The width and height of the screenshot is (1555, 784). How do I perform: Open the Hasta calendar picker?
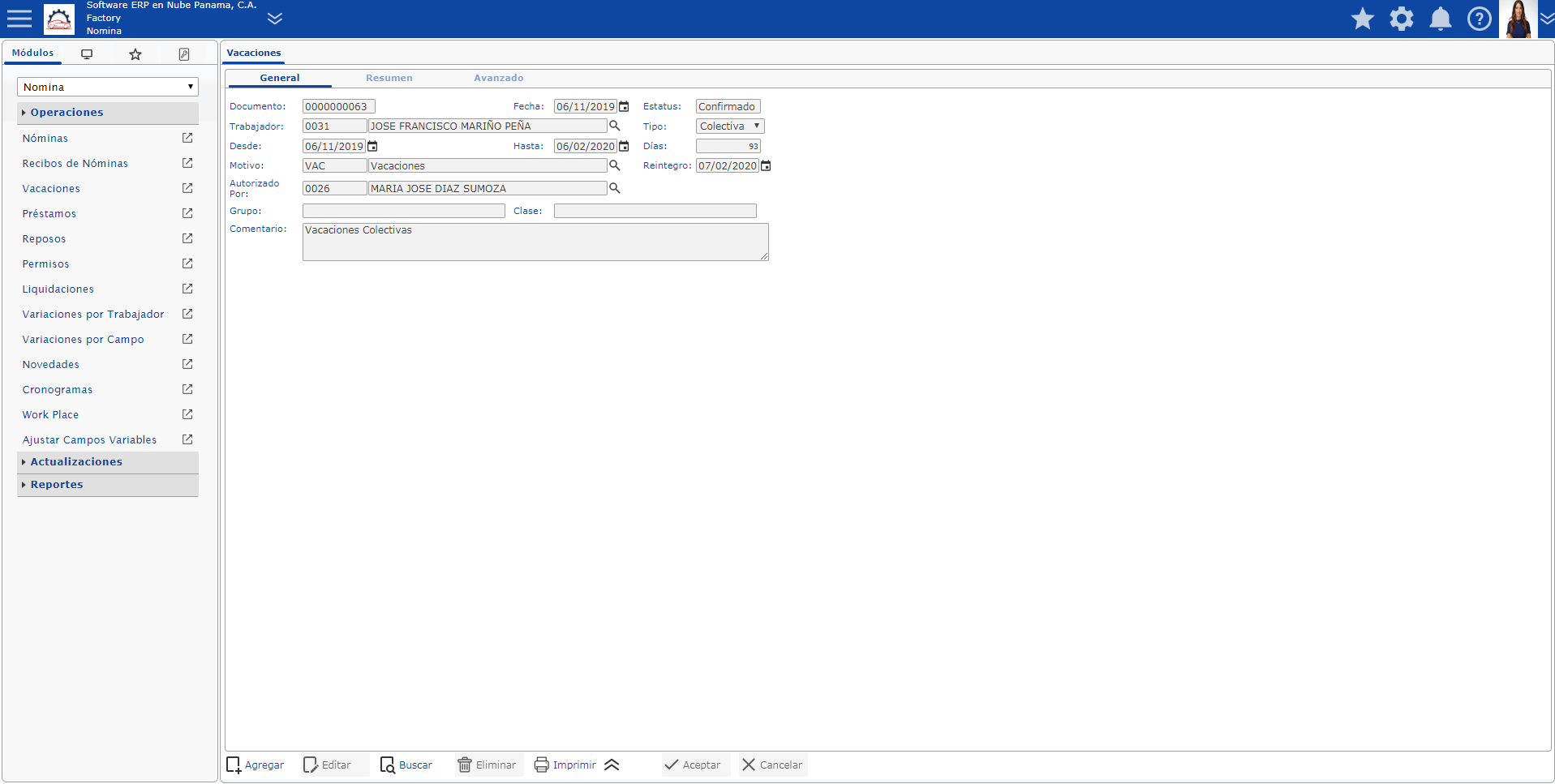pyautogui.click(x=624, y=147)
